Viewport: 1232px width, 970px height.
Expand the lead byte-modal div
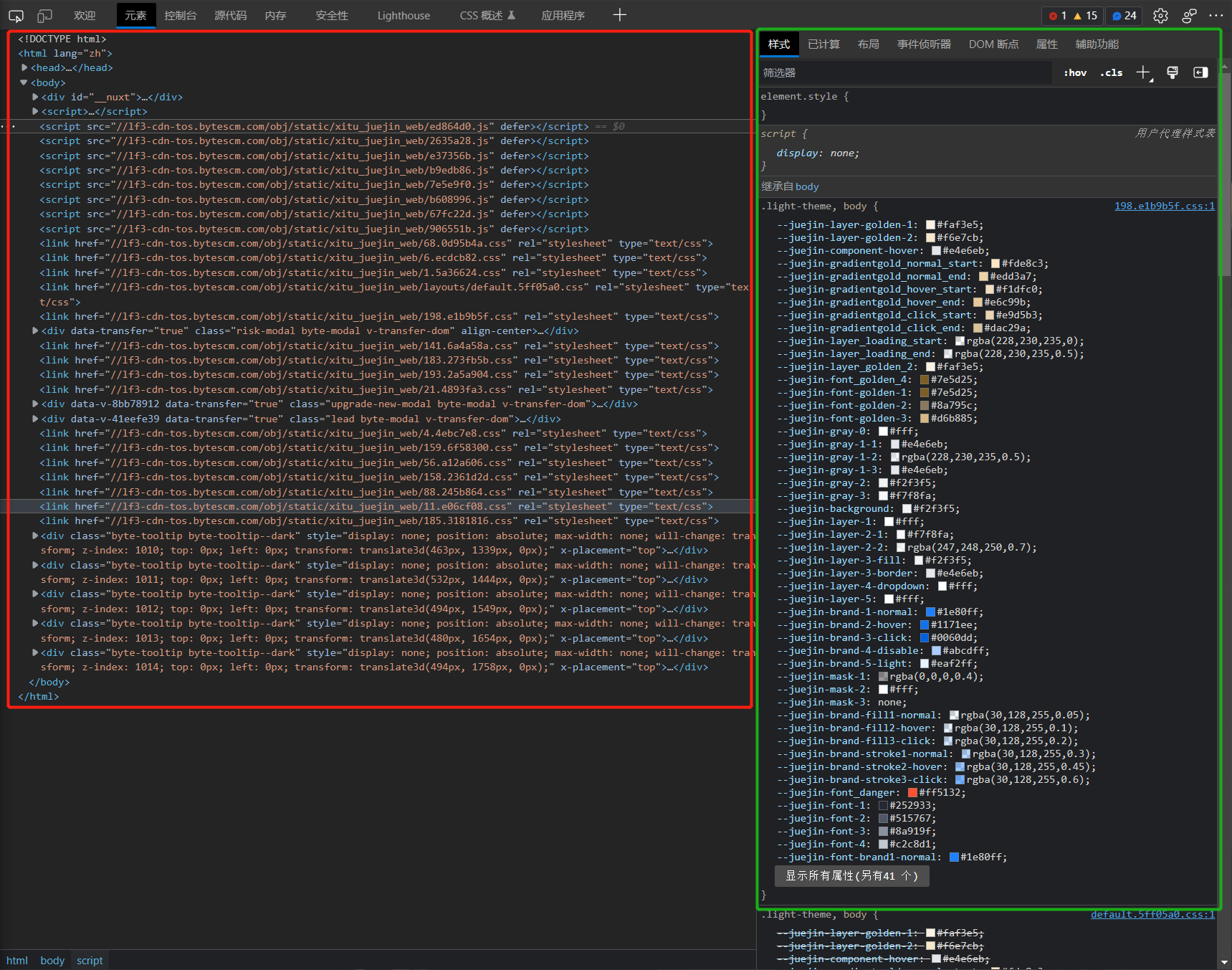tap(35, 419)
